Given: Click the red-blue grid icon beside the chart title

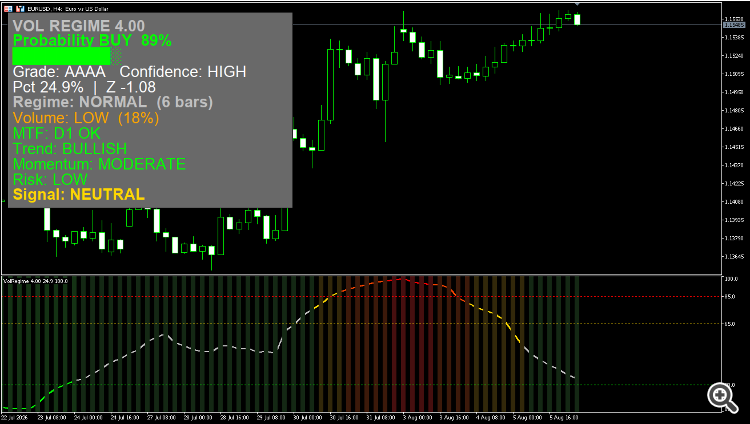Looking at the screenshot, I should coord(8,9).
